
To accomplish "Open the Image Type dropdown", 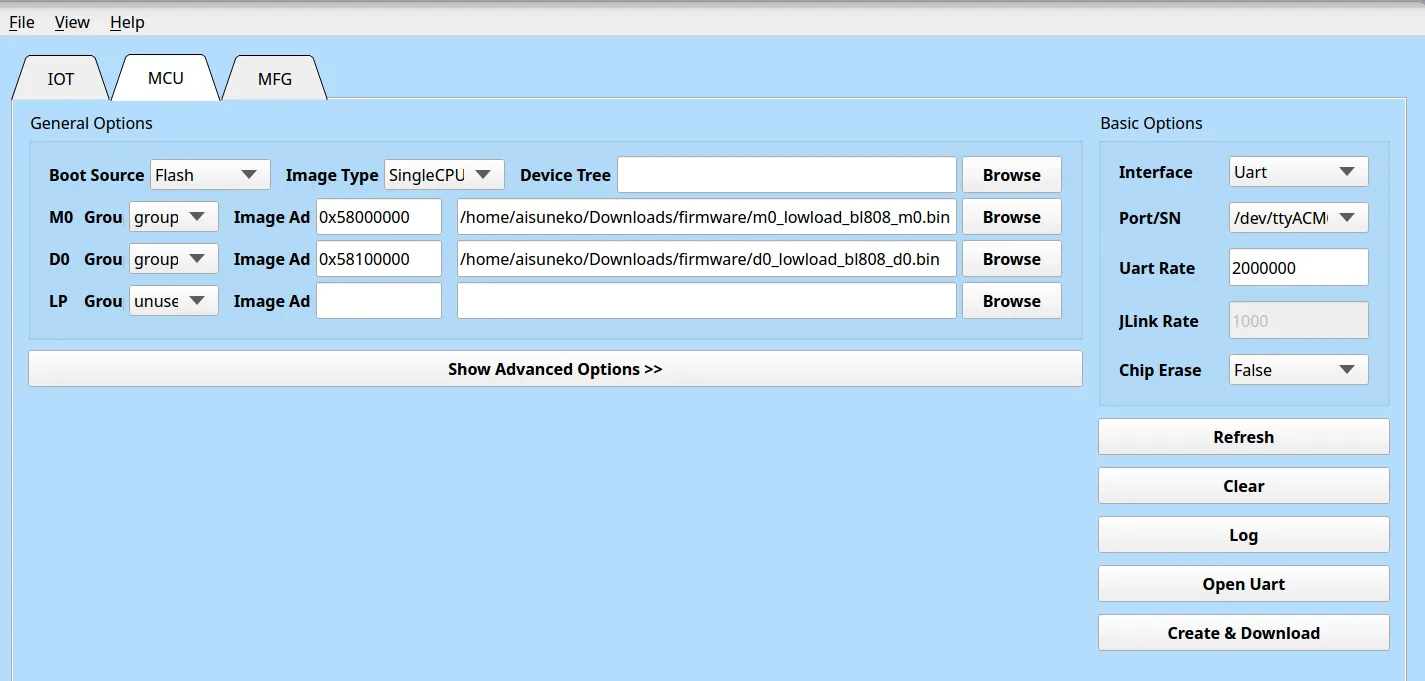I will pyautogui.click(x=443, y=175).
